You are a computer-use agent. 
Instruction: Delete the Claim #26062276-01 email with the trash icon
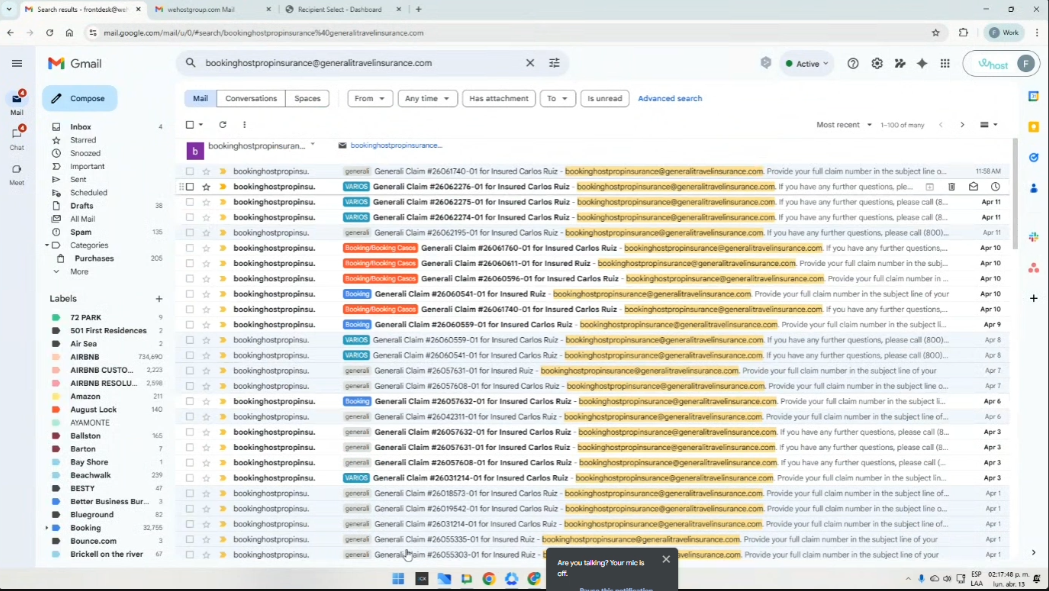coord(951,187)
